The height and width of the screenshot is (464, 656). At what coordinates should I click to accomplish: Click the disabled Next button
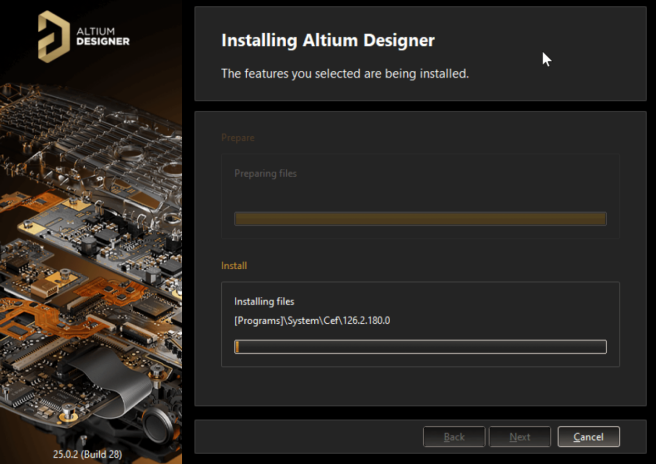[x=519, y=437]
